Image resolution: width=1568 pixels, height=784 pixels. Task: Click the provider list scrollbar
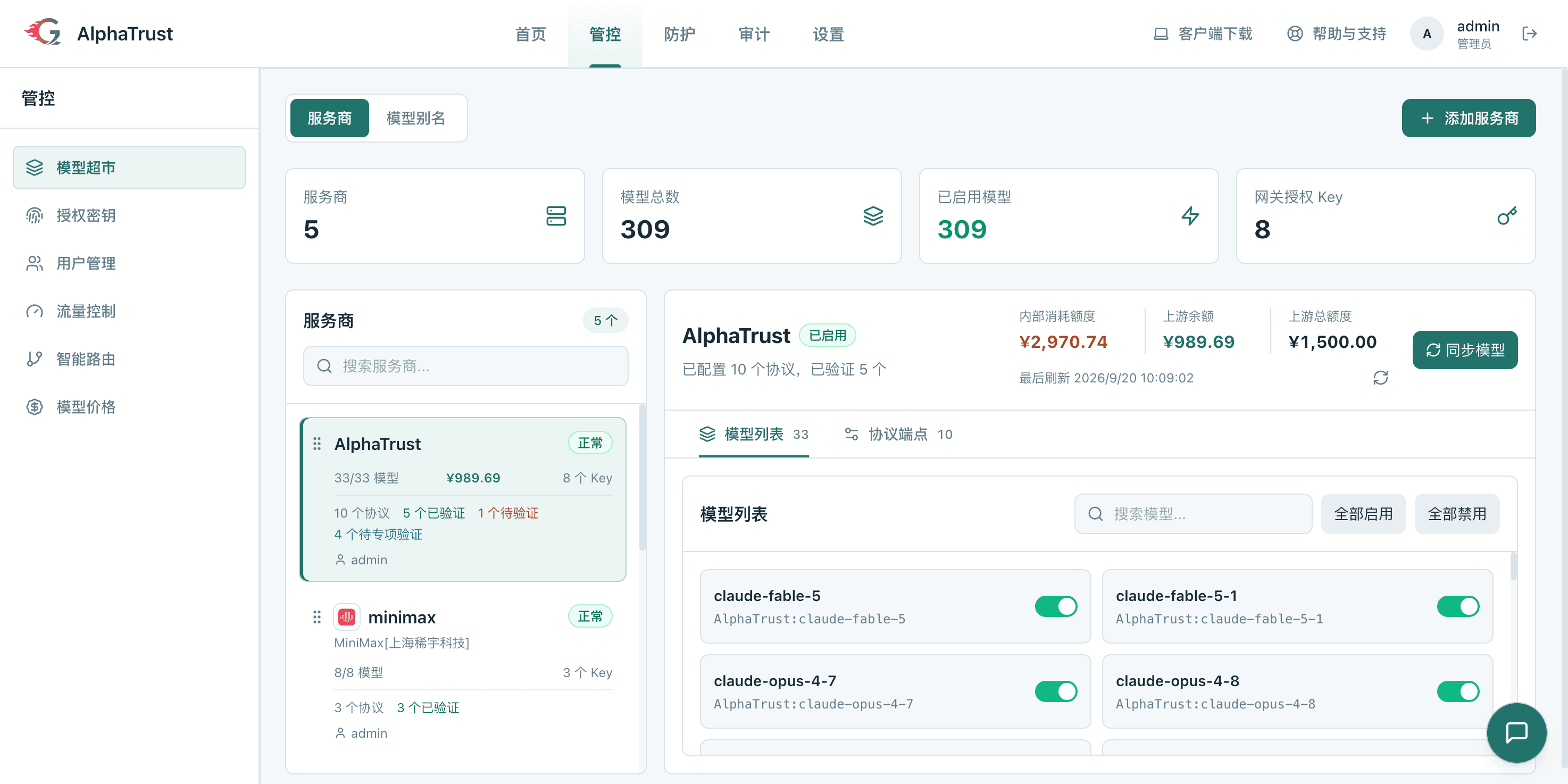641,477
